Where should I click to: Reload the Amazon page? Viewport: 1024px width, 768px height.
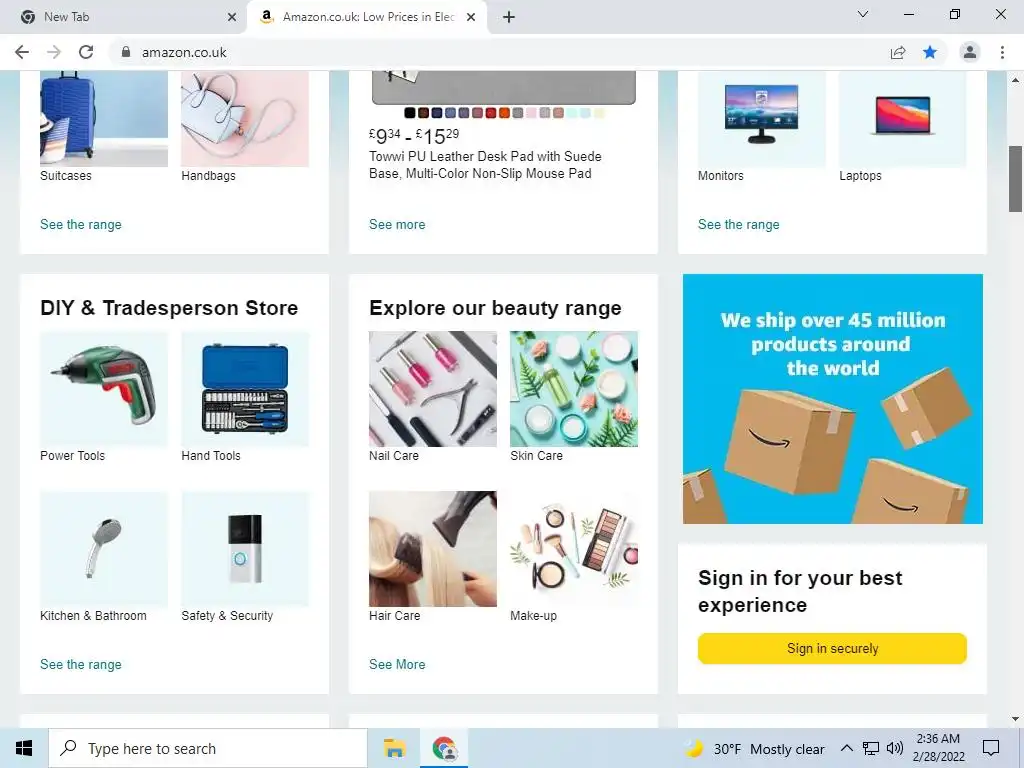pyautogui.click(x=86, y=52)
